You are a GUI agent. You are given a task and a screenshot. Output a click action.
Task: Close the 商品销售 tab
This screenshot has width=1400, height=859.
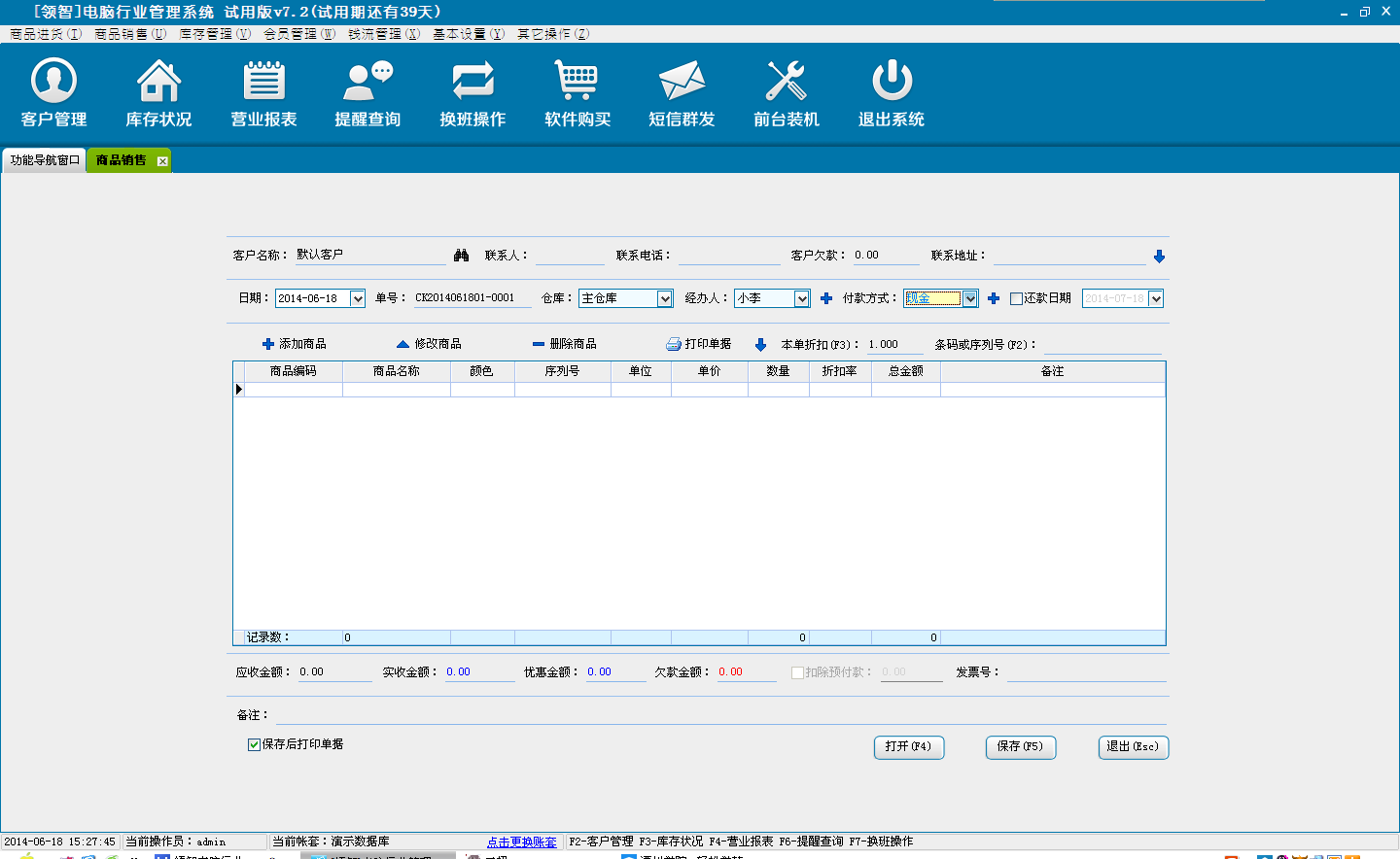click(162, 161)
